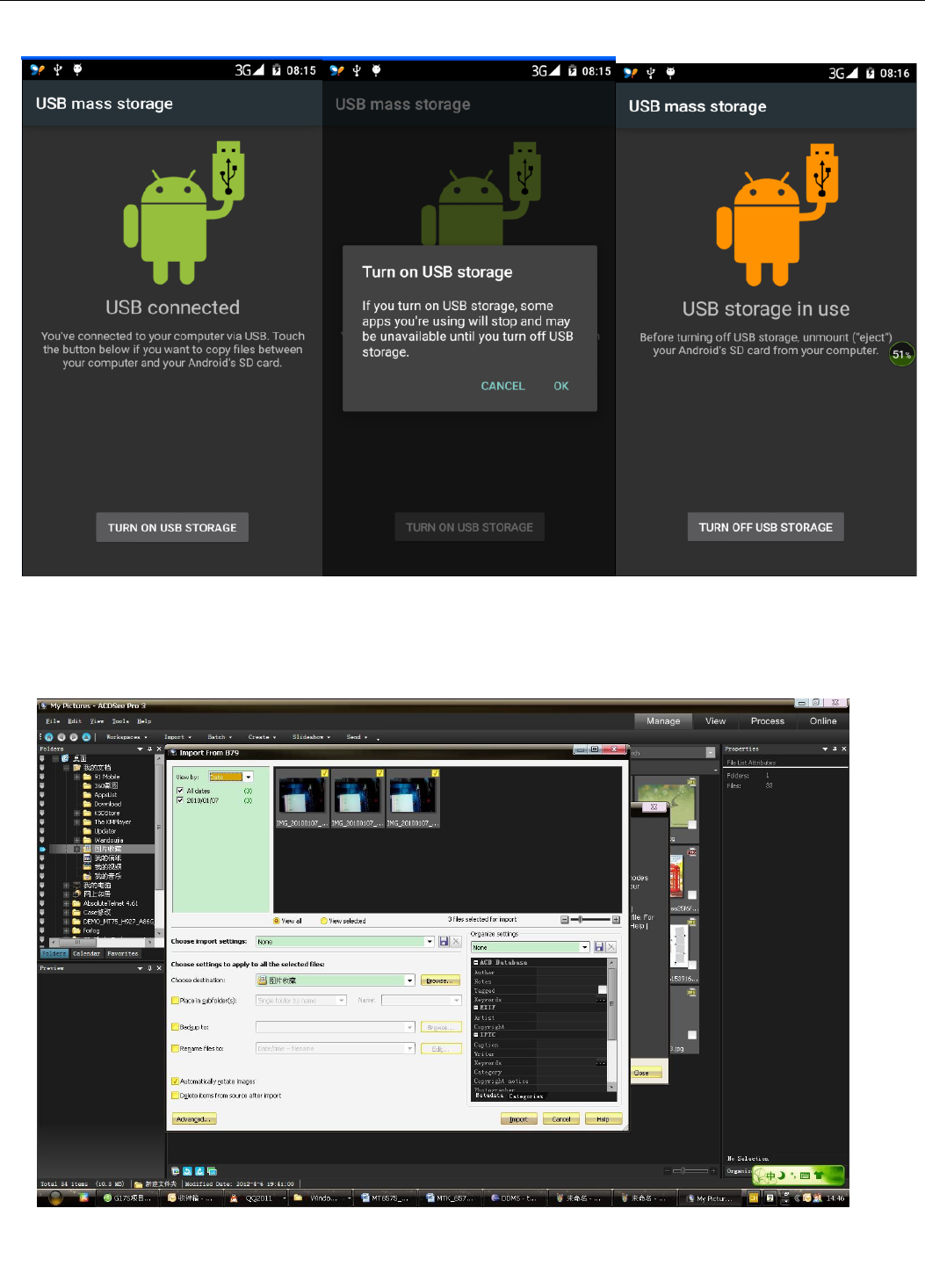Viewport: 925px width, 1288px height.
Task: Adjust the zoom slider in ACDSee status area
Action: [690, 1170]
